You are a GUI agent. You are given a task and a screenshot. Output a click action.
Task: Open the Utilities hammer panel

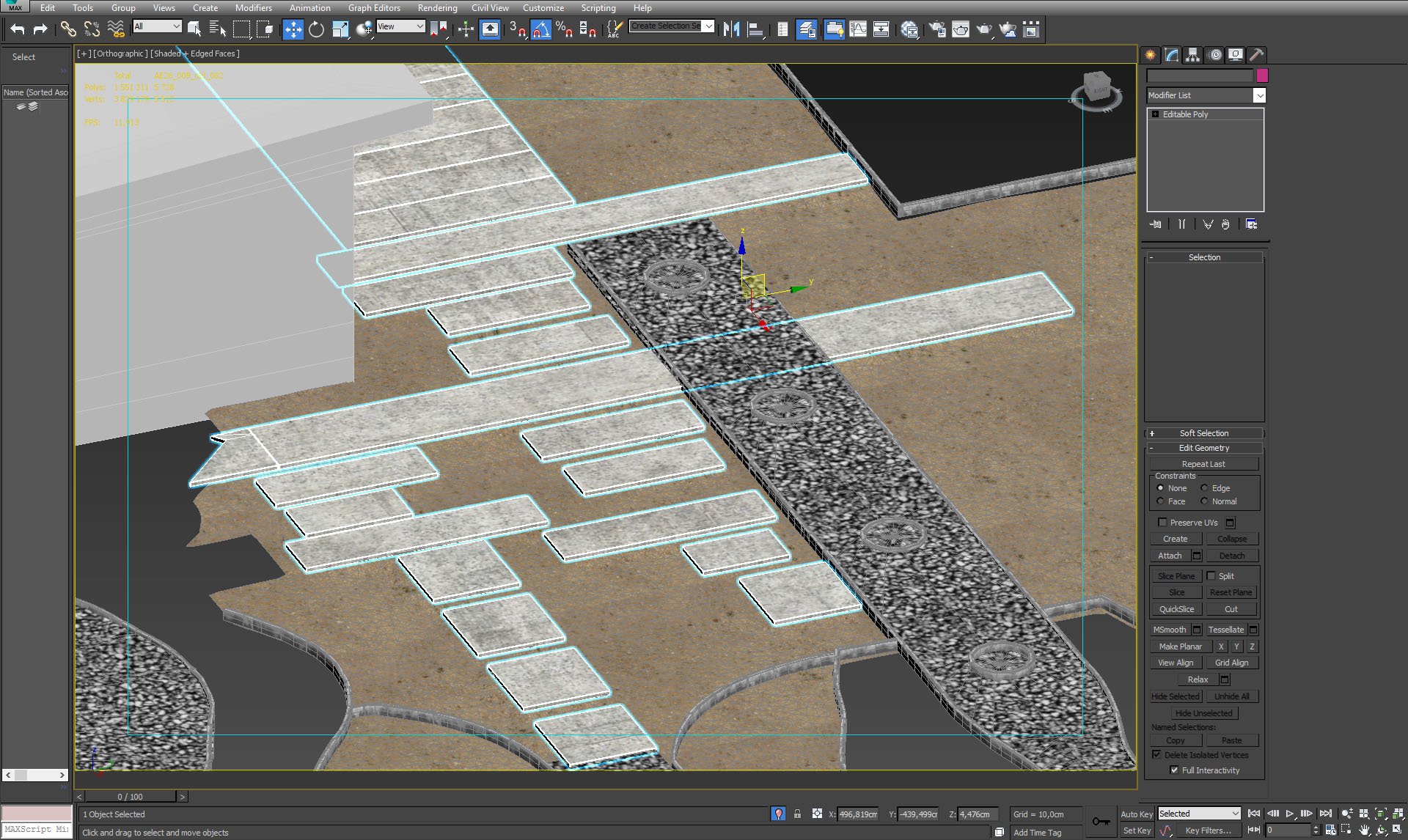click(x=1256, y=55)
